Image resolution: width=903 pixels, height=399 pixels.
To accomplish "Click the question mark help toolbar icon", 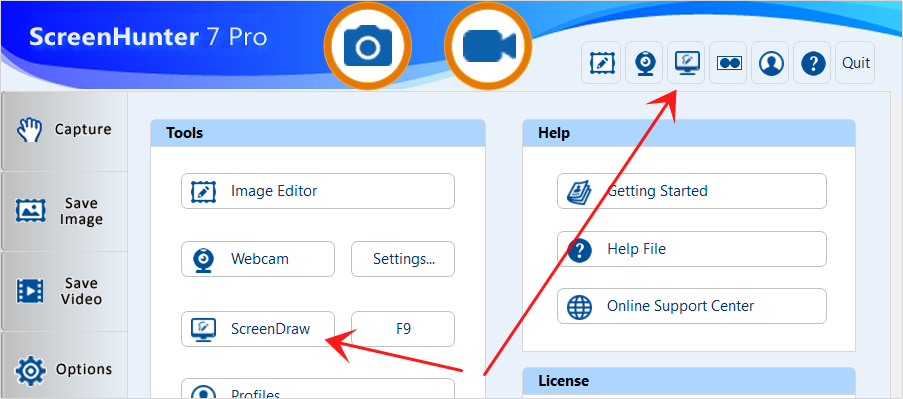I will [812, 63].
